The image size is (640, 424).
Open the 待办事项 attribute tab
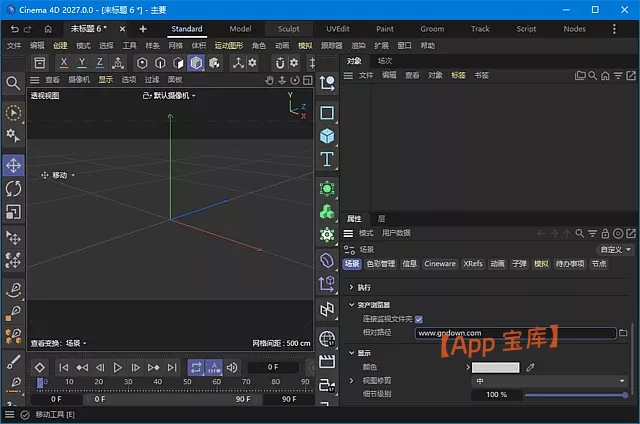(x=570, y=264)
